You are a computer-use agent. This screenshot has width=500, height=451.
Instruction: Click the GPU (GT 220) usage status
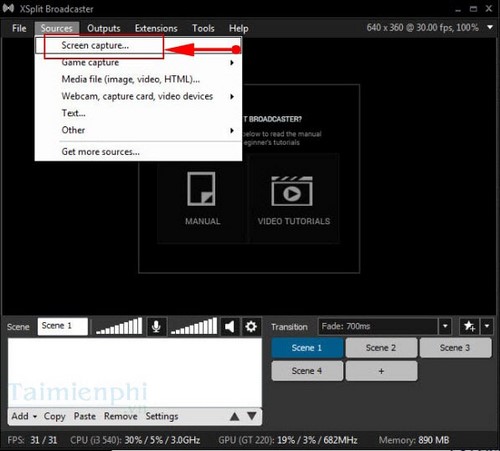pyautogui.click(x=288, y=440)
